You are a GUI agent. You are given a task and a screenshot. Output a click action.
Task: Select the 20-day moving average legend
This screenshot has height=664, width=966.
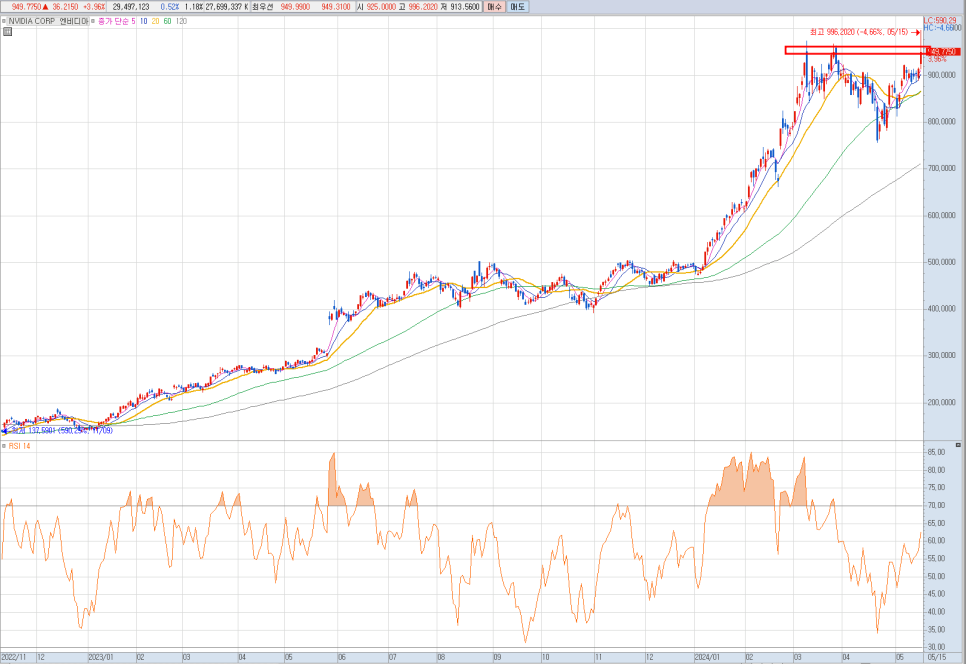point(155,21)
